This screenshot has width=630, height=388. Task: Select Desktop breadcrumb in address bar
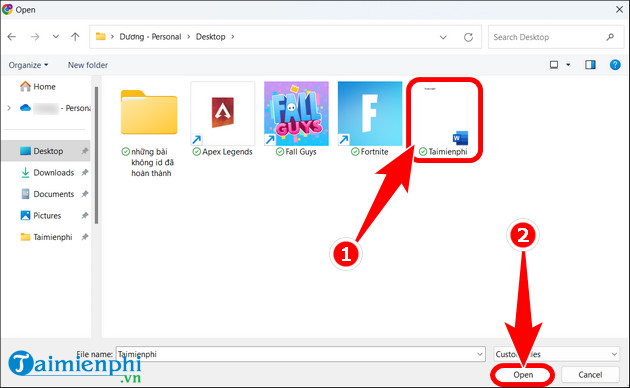(x=211, y=37)
